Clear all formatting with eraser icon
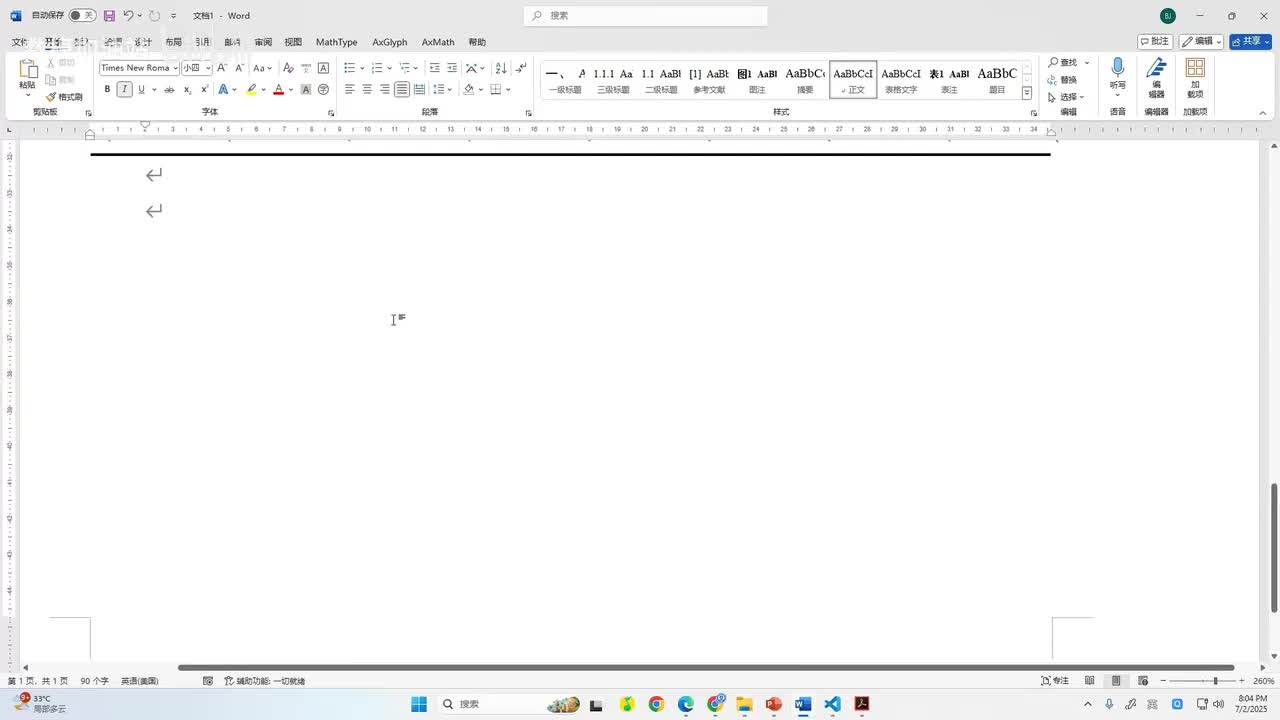The height and width of the screenshot is (720, 1280). [x=288, y=68]
